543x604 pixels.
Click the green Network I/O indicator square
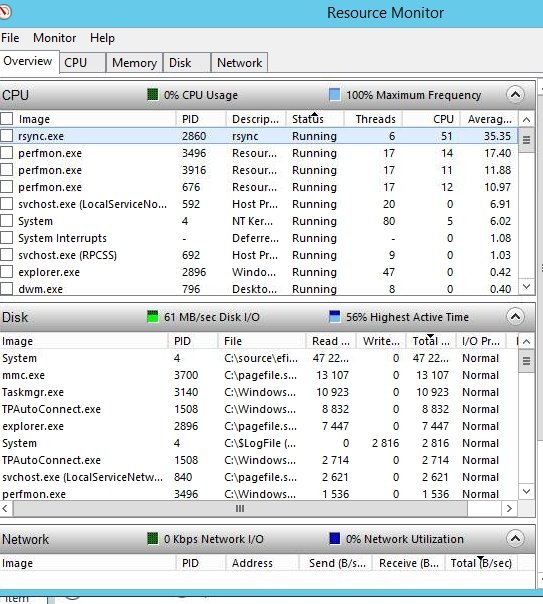[x=153, y=539]
